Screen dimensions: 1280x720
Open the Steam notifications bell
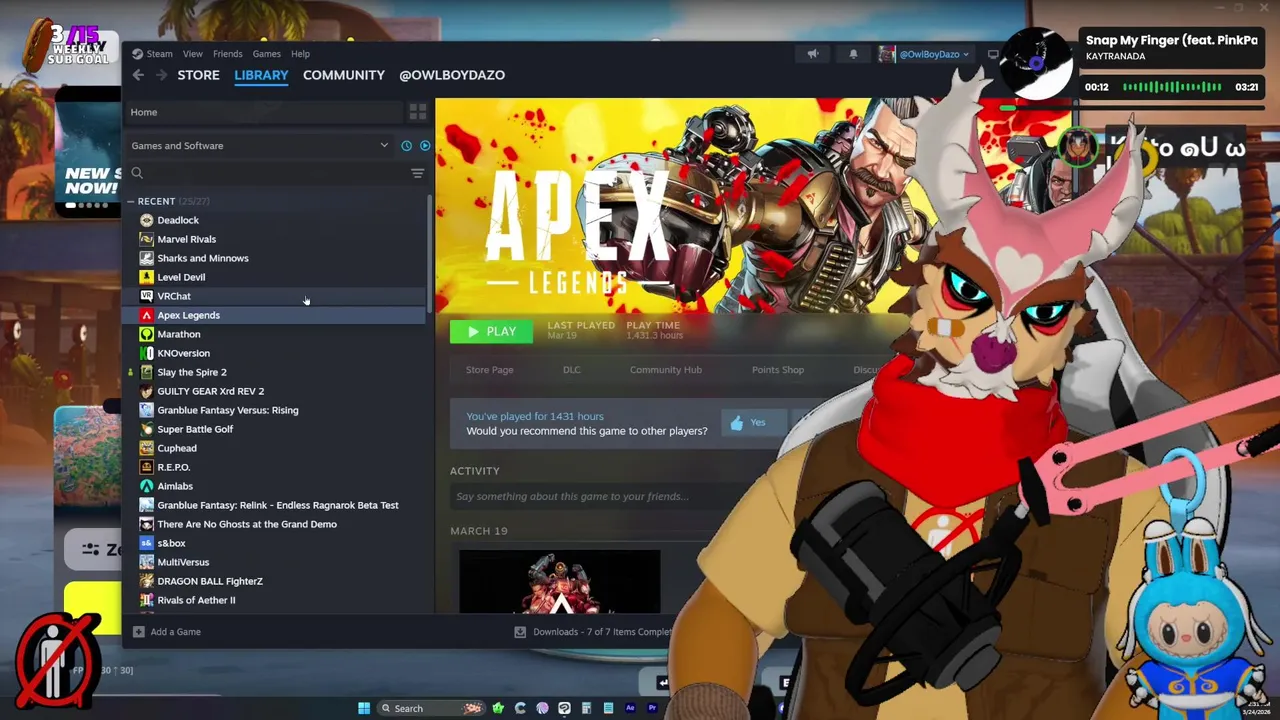[x=853, y=54]
